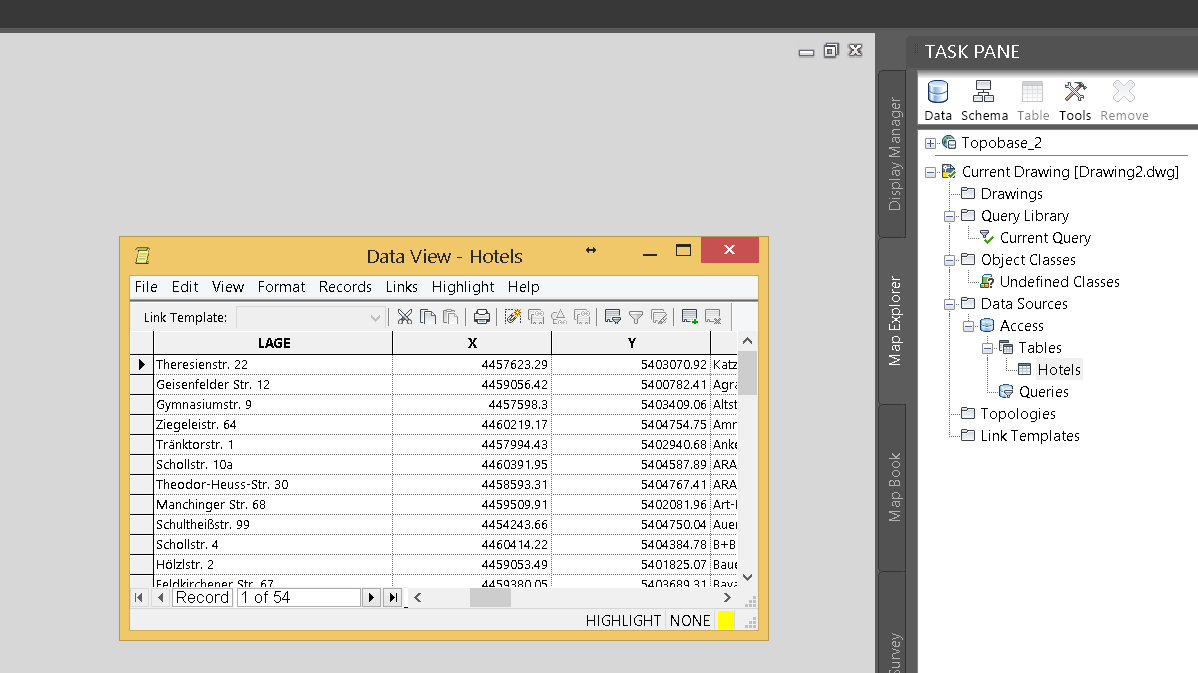The image size is (1198, 673).
Task: Click the add-record icon with green plus
Action: 690,317
